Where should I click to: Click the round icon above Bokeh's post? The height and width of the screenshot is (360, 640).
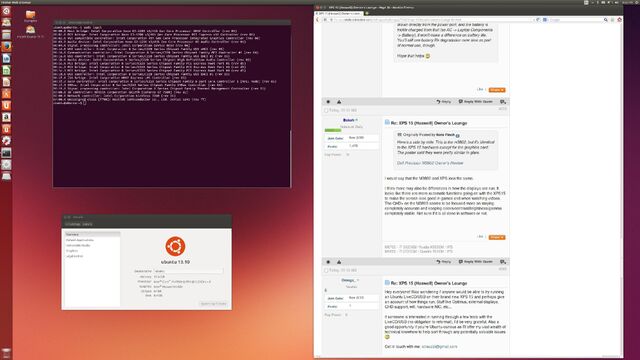328,102
